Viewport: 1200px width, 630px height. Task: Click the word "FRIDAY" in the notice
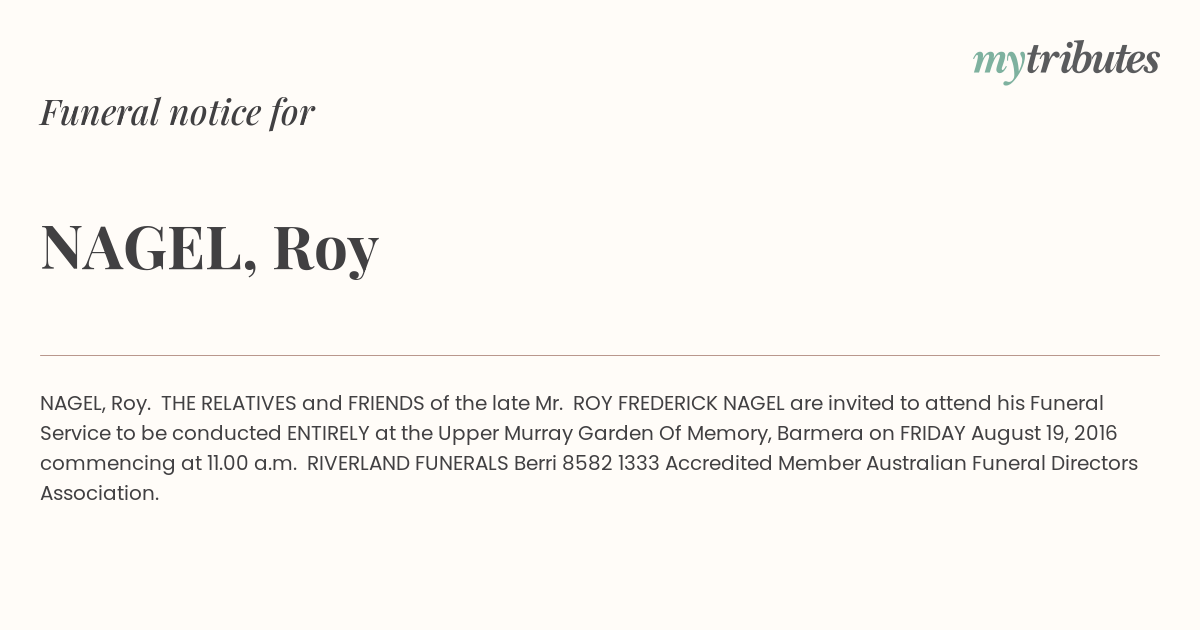pyautogui.click(x=932, y=433)
